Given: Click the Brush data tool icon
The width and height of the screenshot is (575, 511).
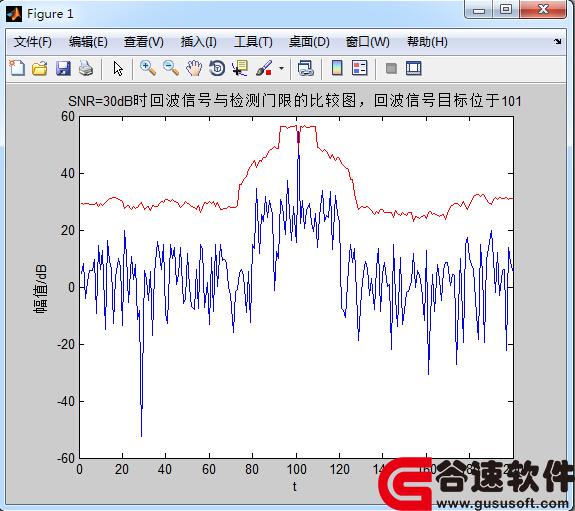Looking at the screenshot, I should (264, 68).
